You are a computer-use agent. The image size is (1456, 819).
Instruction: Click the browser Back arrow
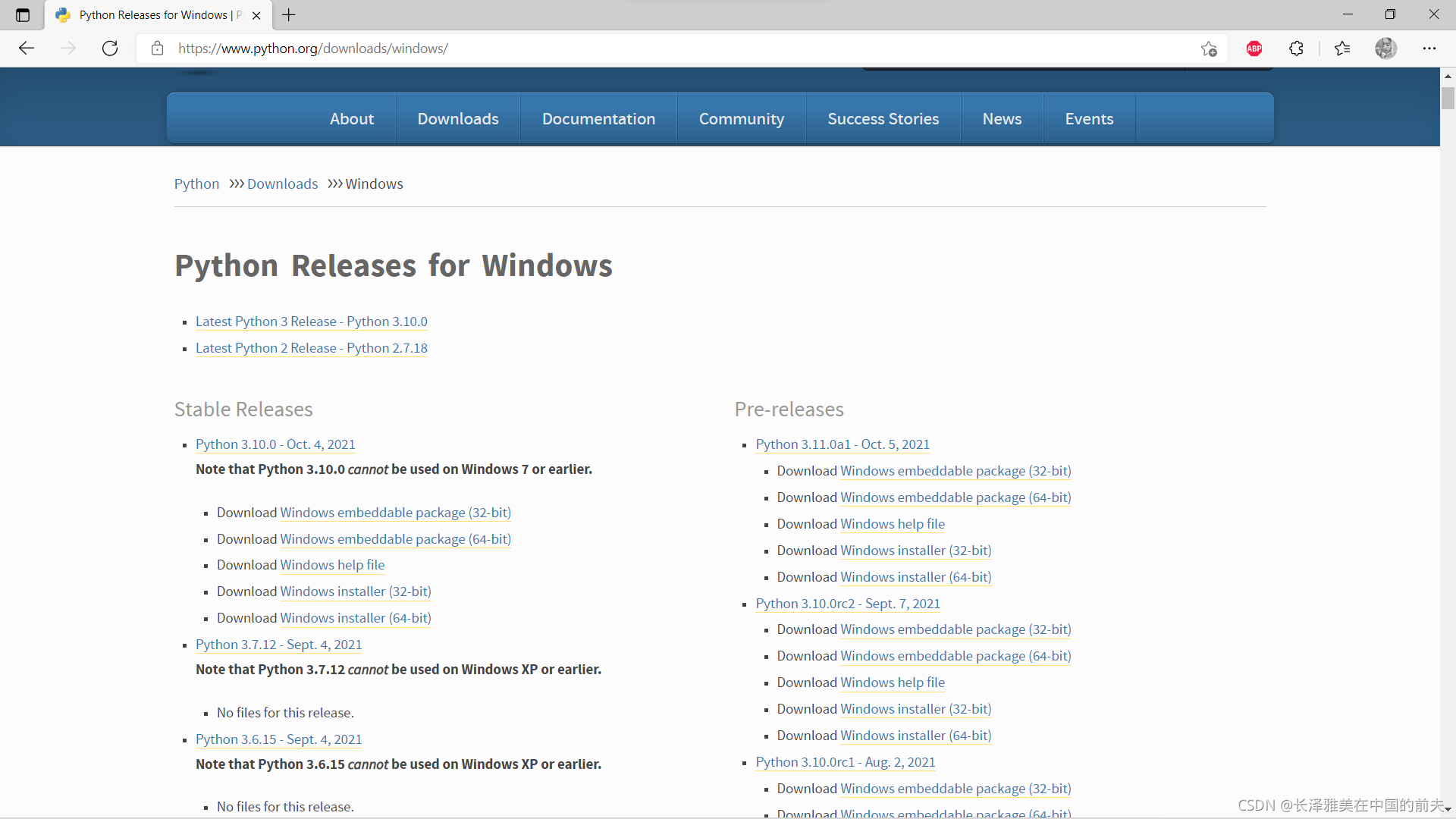click(x=27, y=49)
